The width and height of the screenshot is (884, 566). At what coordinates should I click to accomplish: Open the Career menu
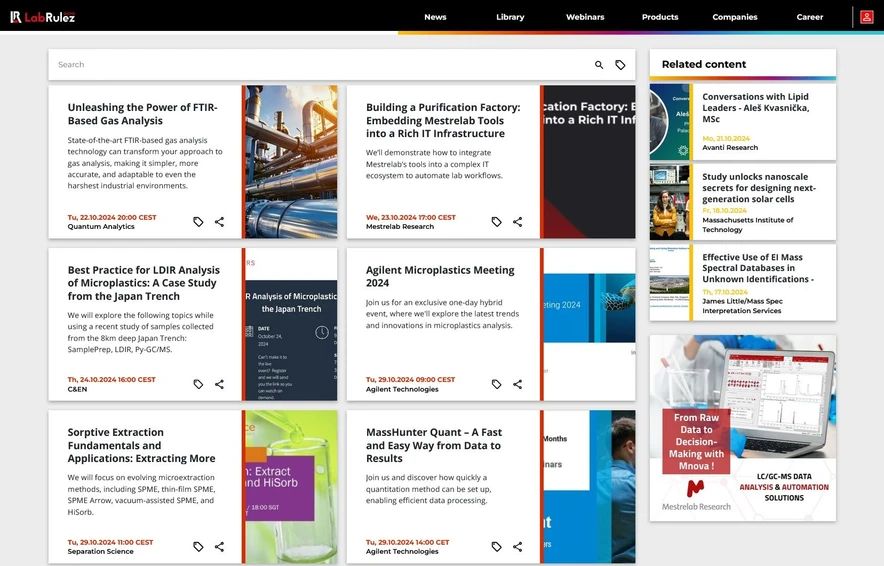(810, 17)
